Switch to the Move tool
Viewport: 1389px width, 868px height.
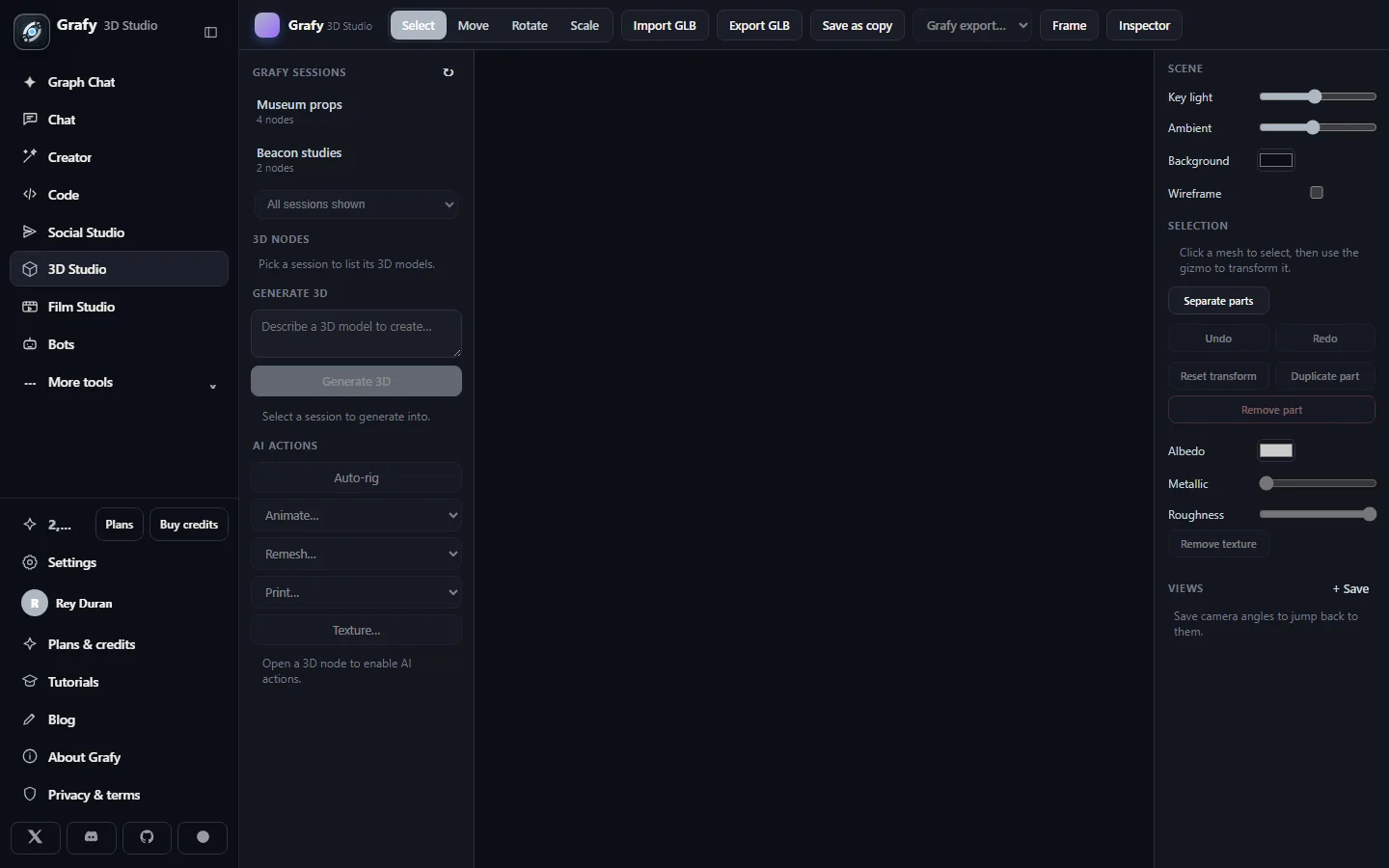474,26
